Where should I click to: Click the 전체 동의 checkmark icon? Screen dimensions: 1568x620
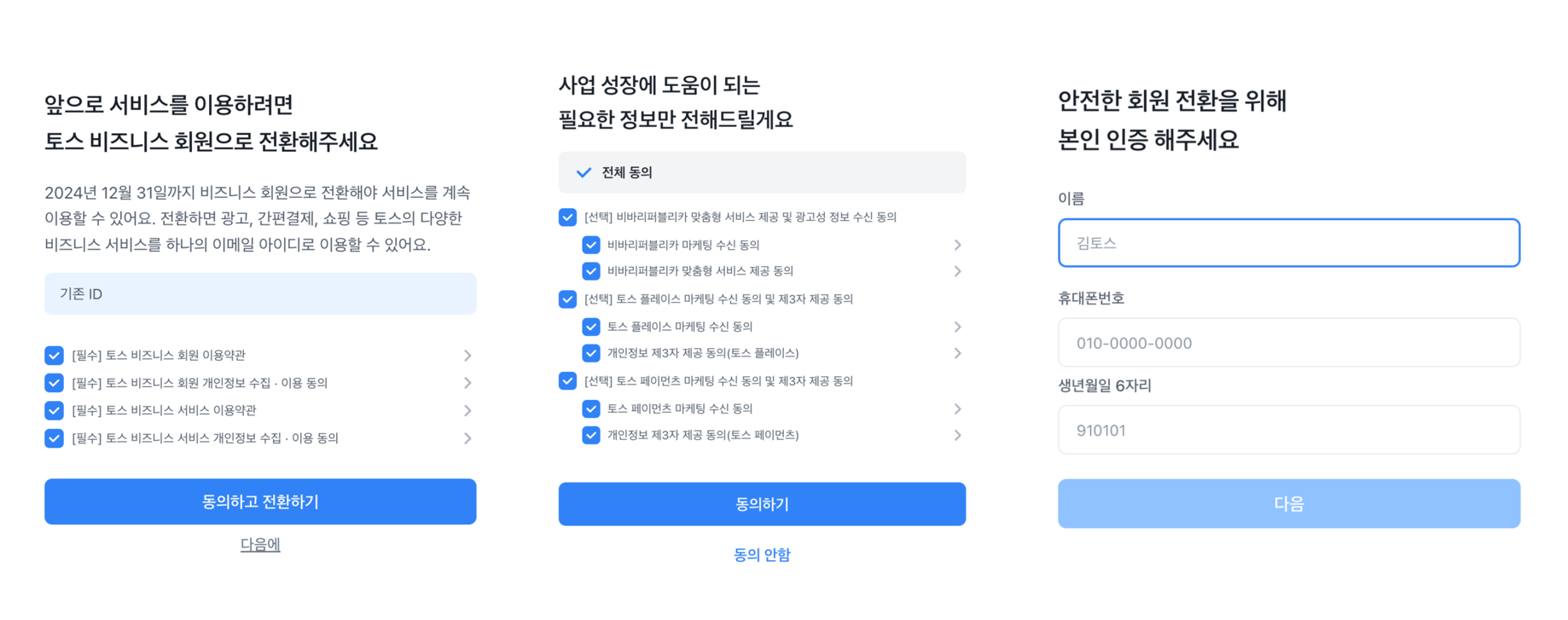(x=584, y=172)
